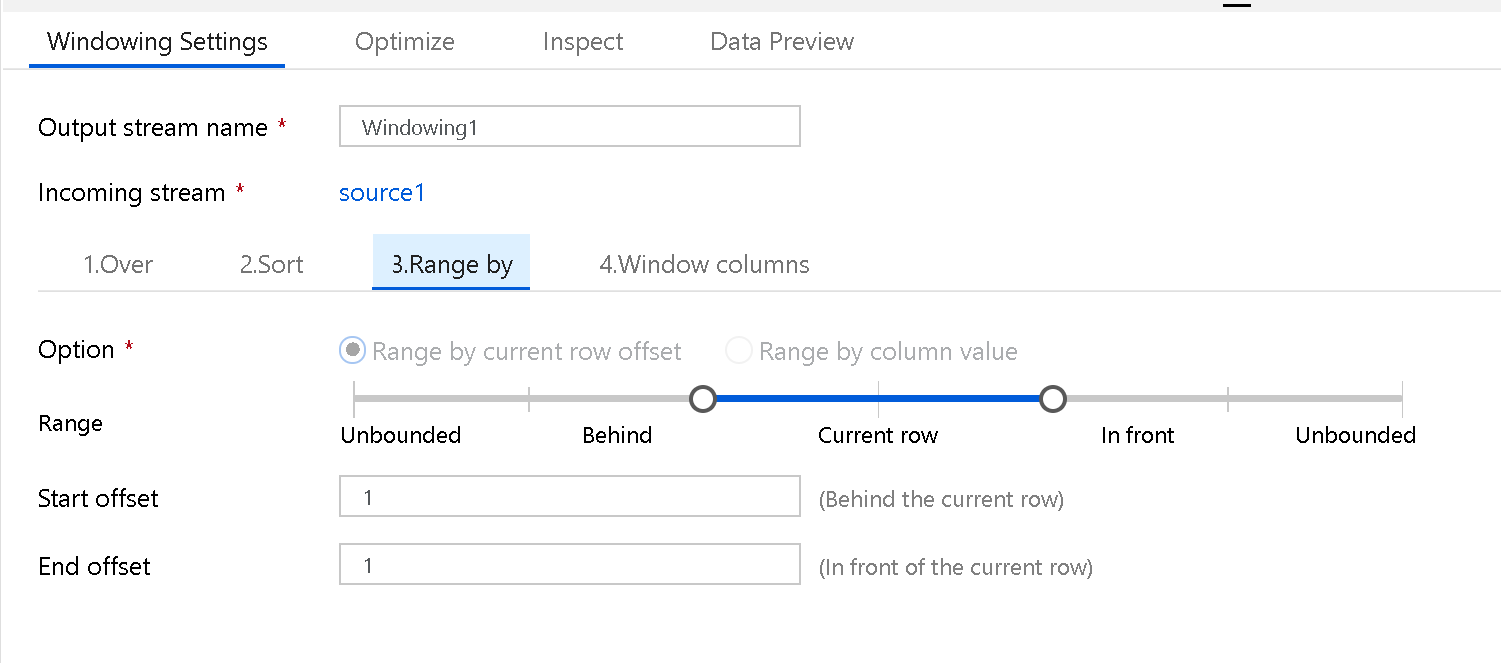The width and height of the screenshot is (1501, 663).
Task: Switch to the Optimize tab
Action: click(404, 41)
